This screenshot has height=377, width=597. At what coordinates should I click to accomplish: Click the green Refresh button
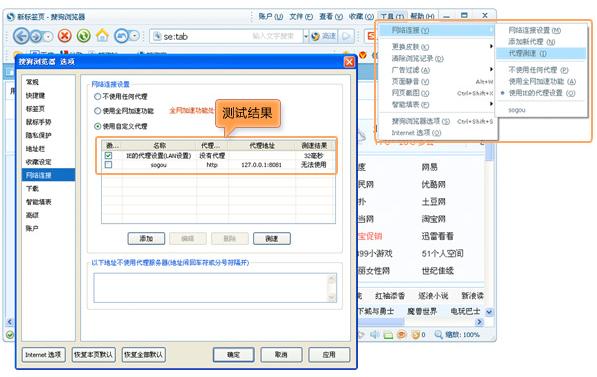point(83,36)
